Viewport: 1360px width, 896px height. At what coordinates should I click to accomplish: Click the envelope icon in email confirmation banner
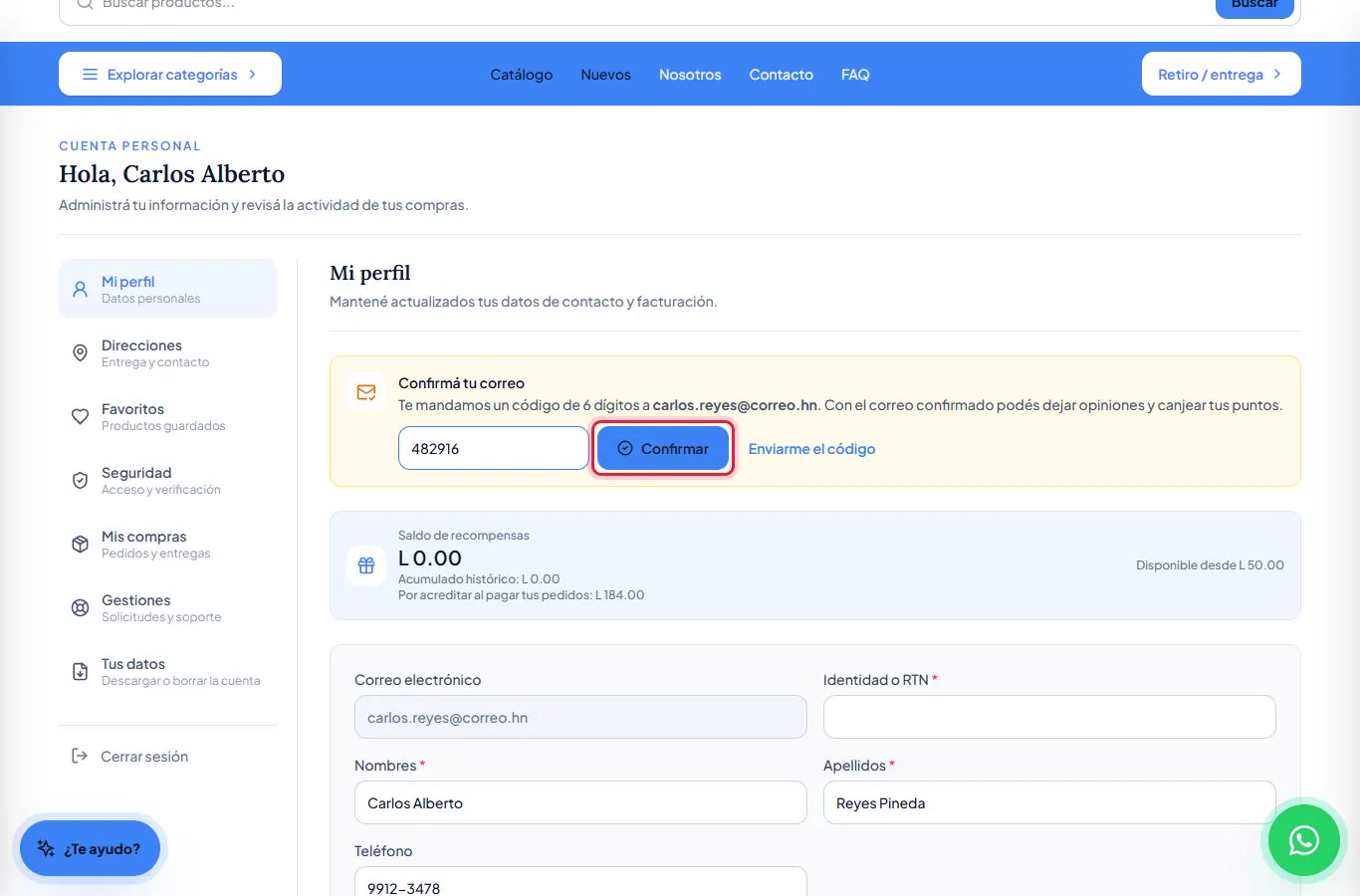click(366, 392)
